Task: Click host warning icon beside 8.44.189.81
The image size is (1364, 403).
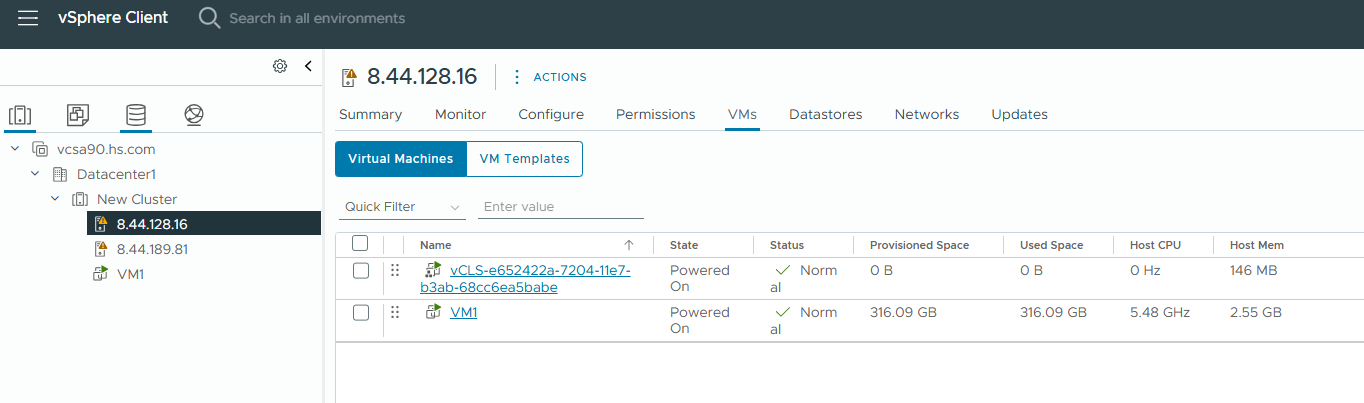Action: point(100,249)
